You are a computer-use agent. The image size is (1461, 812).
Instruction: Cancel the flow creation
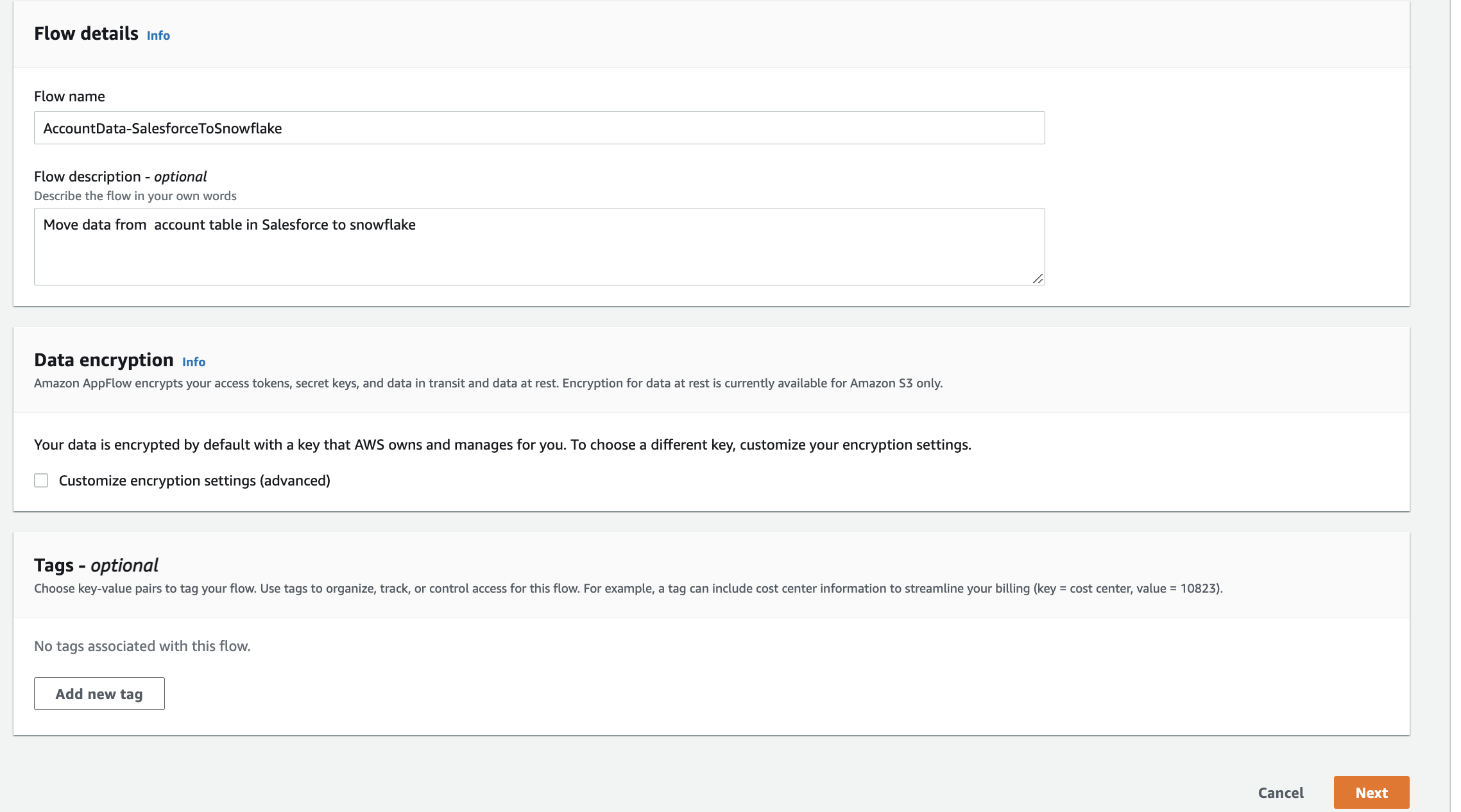point(1281,793)
